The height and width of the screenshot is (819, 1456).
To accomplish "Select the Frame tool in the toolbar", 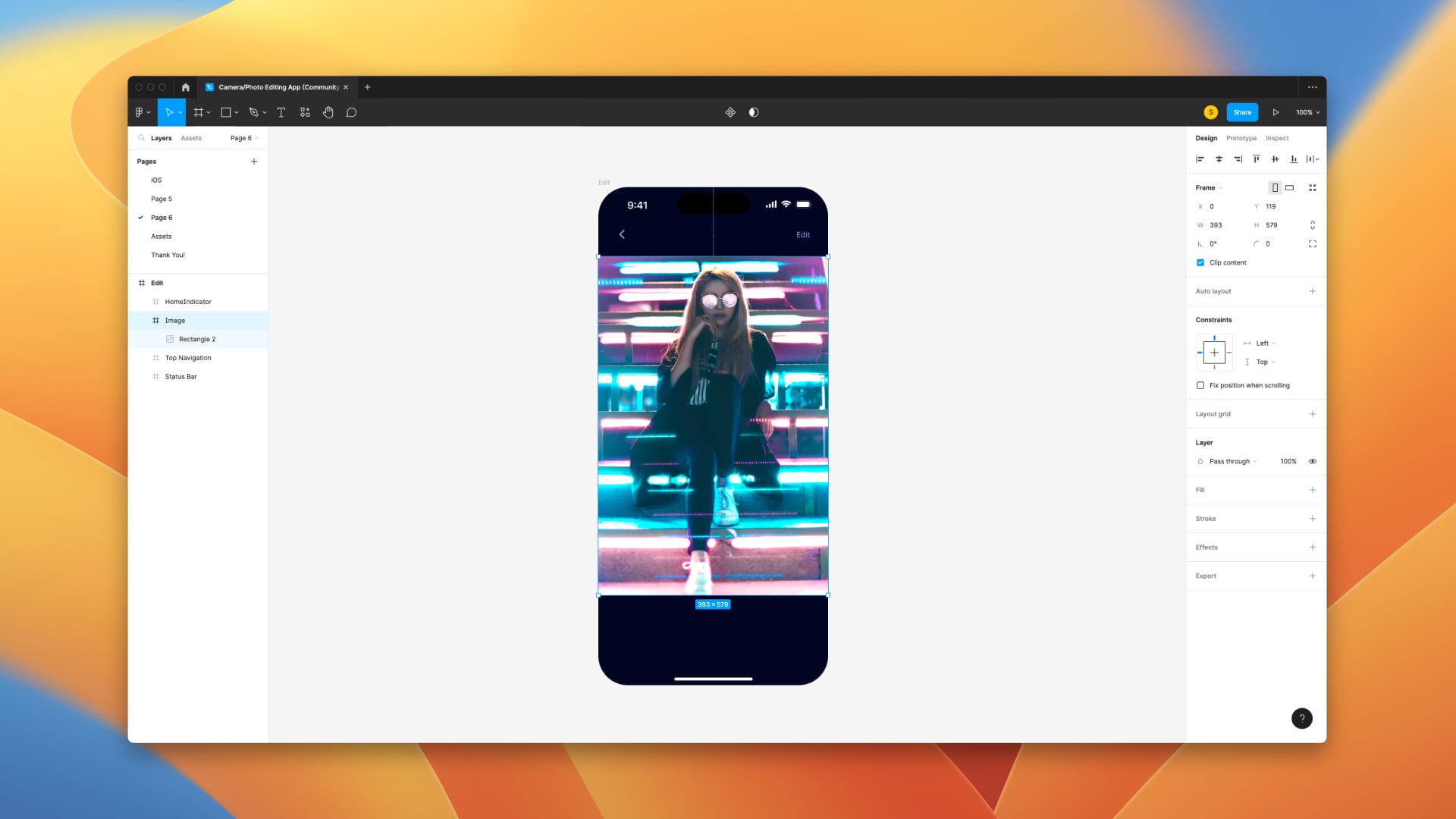I will coord(198,111).
